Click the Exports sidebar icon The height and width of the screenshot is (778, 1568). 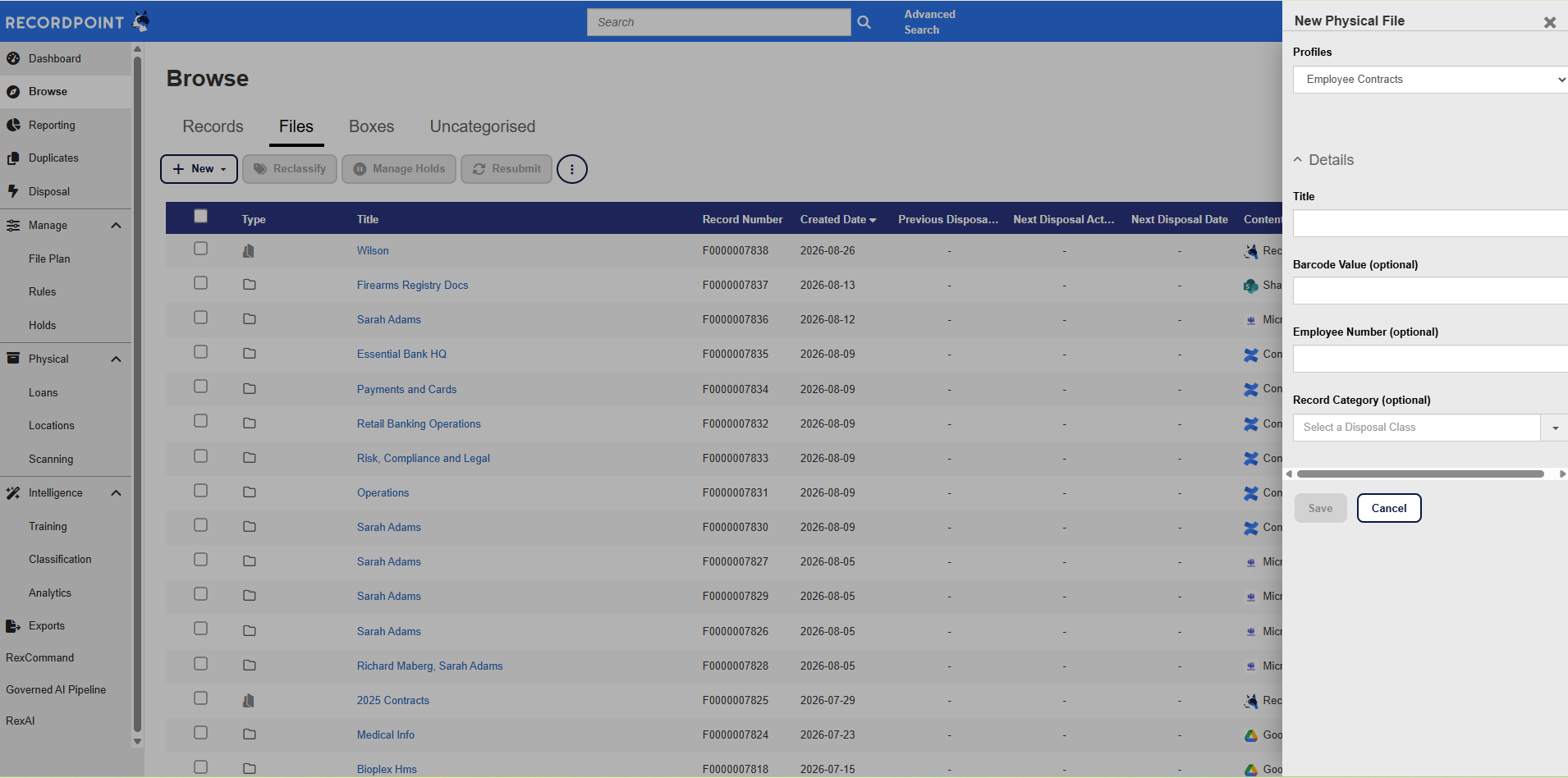coord(13,625)
